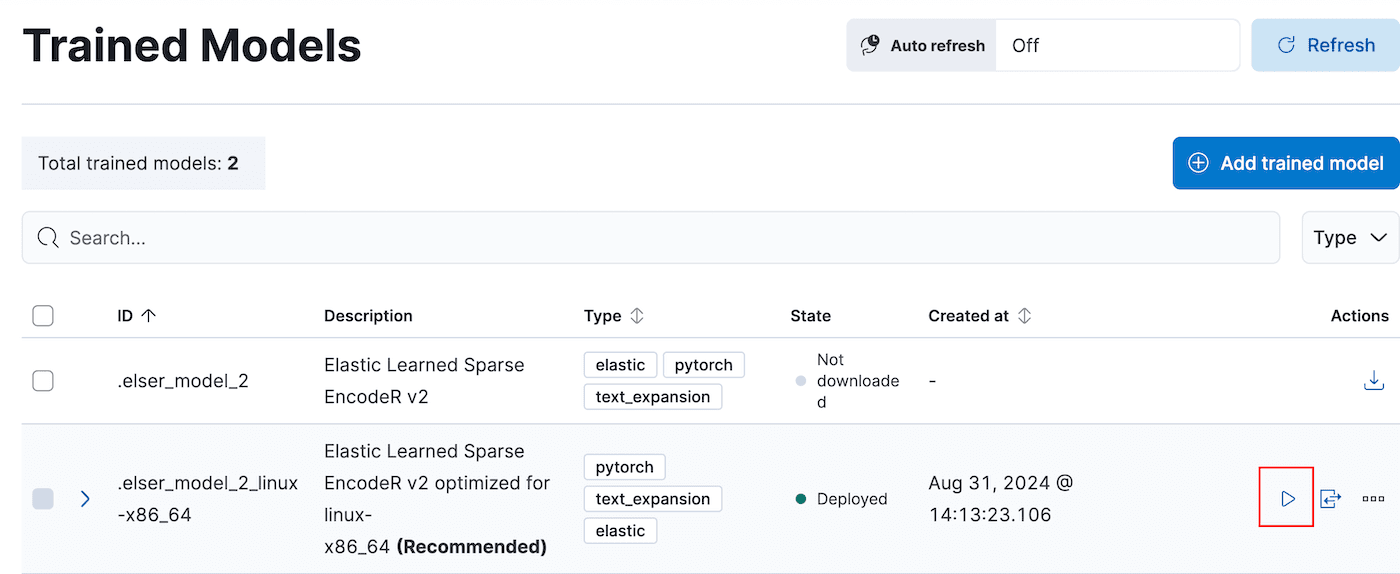The image size is (1400, 574).
Task: Open the three-dots more actions menu
Action: [x=1373, y=498]
